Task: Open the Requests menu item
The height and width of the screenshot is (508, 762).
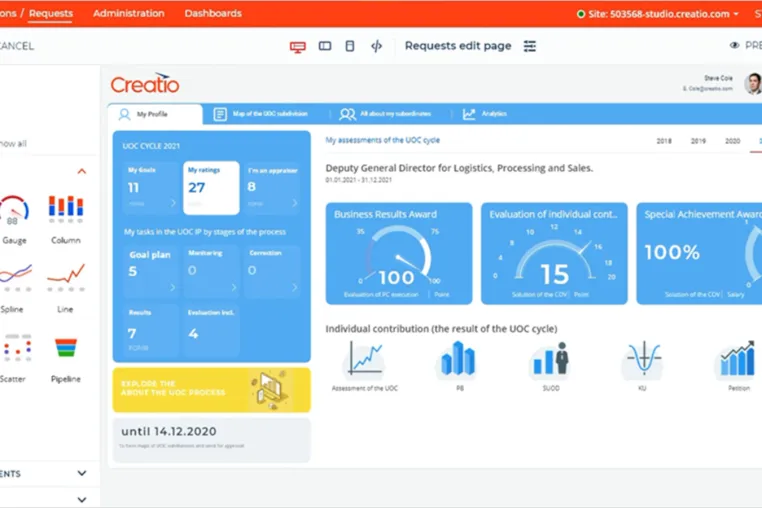Action: point(51,14)
